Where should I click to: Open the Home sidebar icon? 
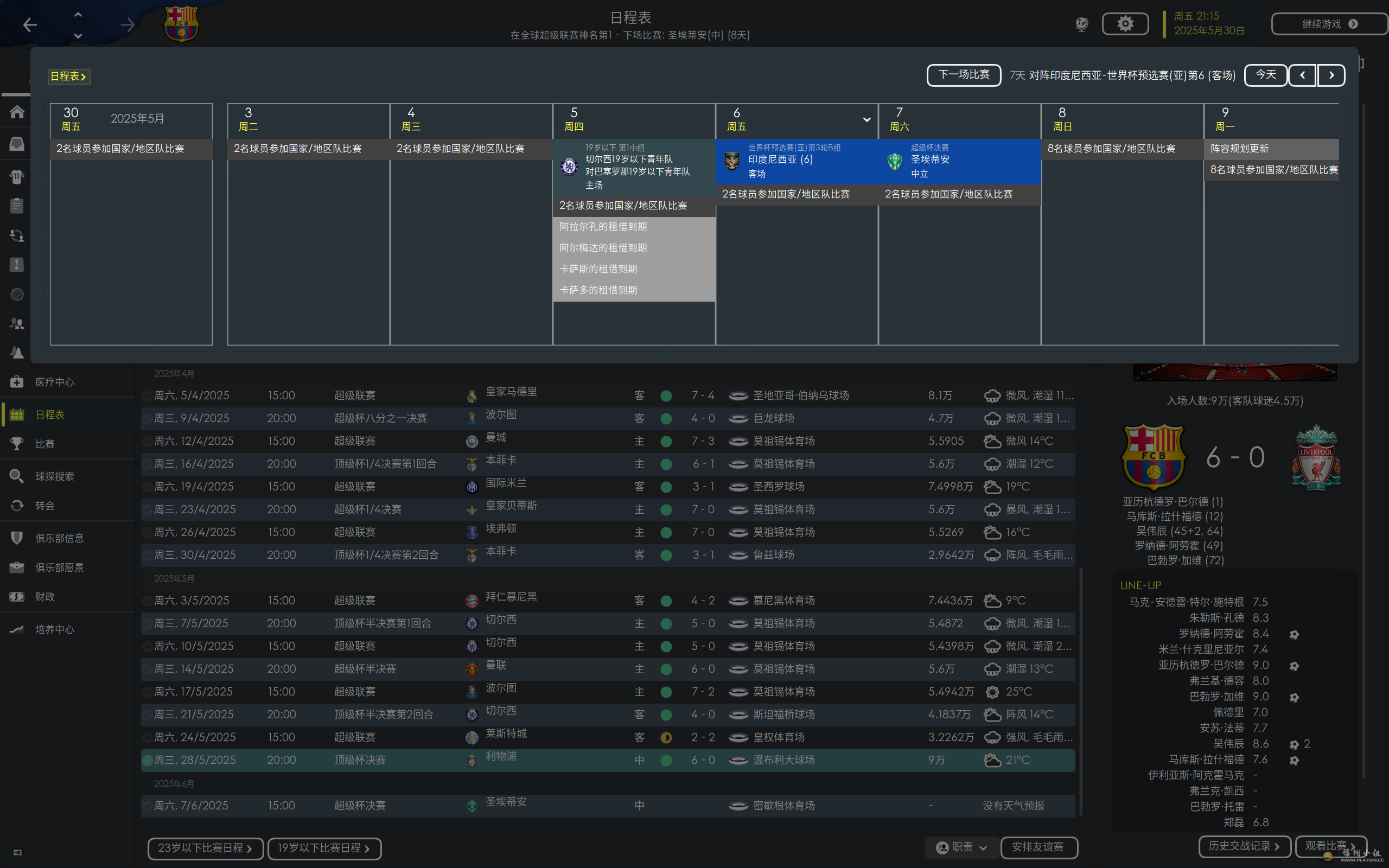pyautogui.click(x=17, y=111)
